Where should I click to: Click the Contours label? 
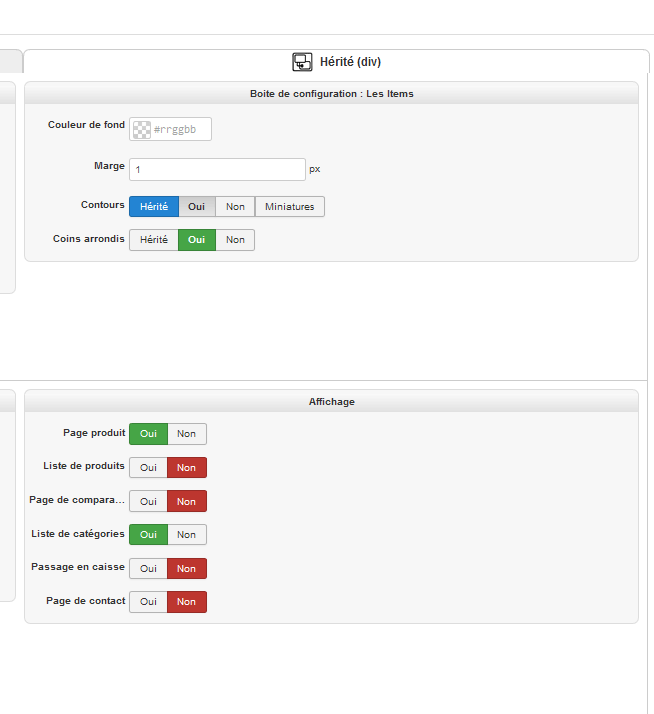[x=103, y=205]
